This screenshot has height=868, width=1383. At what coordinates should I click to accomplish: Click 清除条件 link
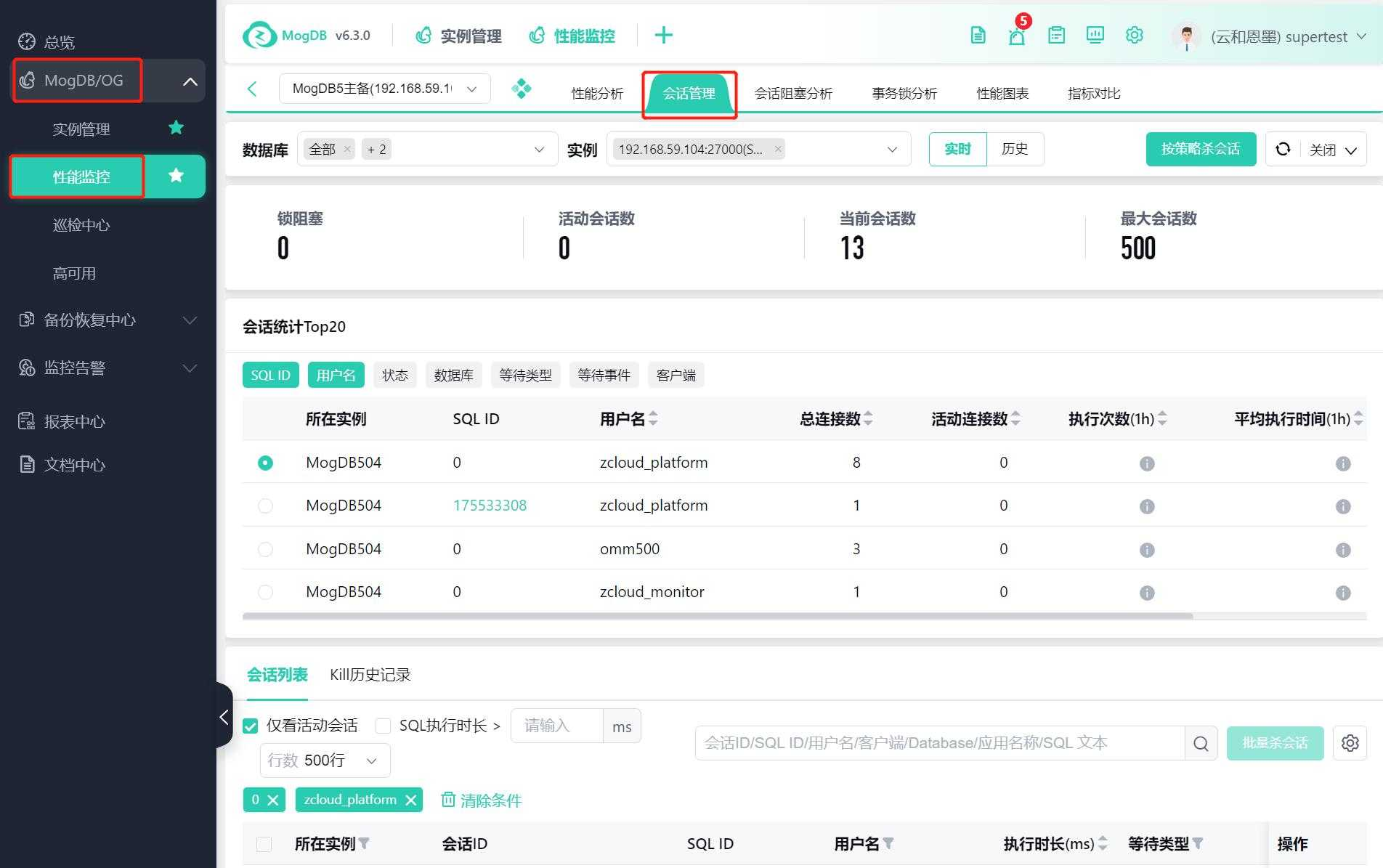pyautogui.click(x=482, y=800)
